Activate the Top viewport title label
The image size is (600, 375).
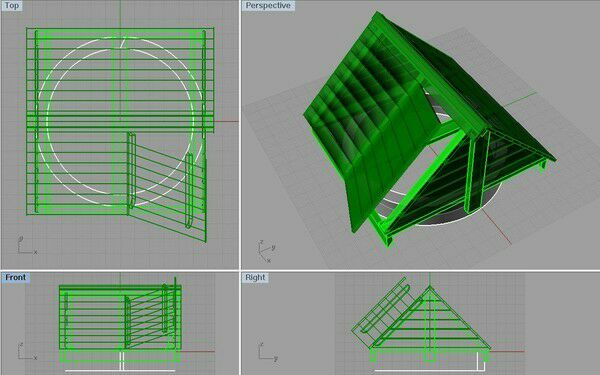(x=11, y=5)
